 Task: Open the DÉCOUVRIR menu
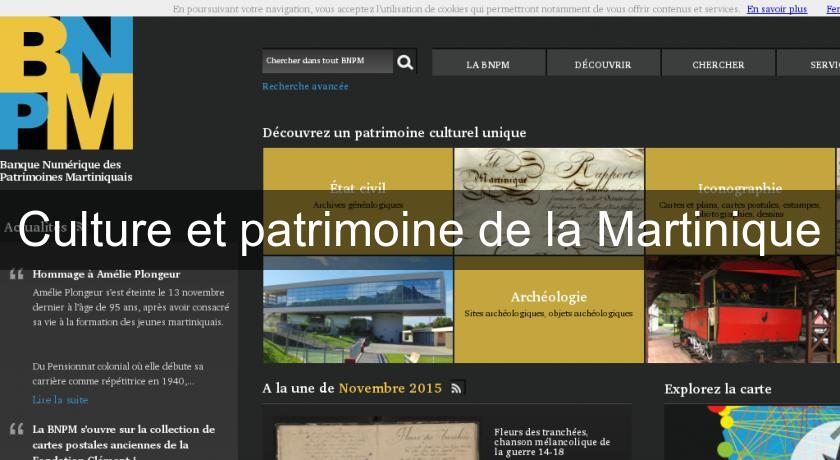coord(603,64)
